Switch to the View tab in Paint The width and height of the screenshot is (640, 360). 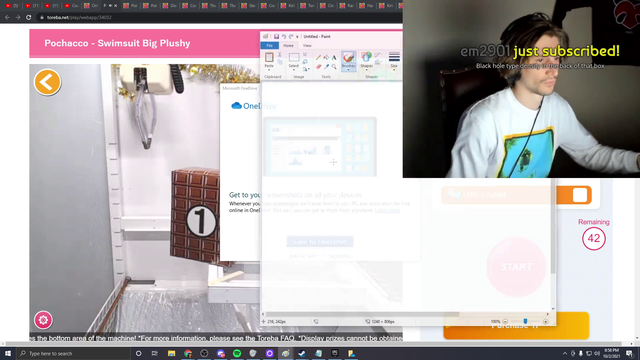pyautogui.click(x=307, y=45)
